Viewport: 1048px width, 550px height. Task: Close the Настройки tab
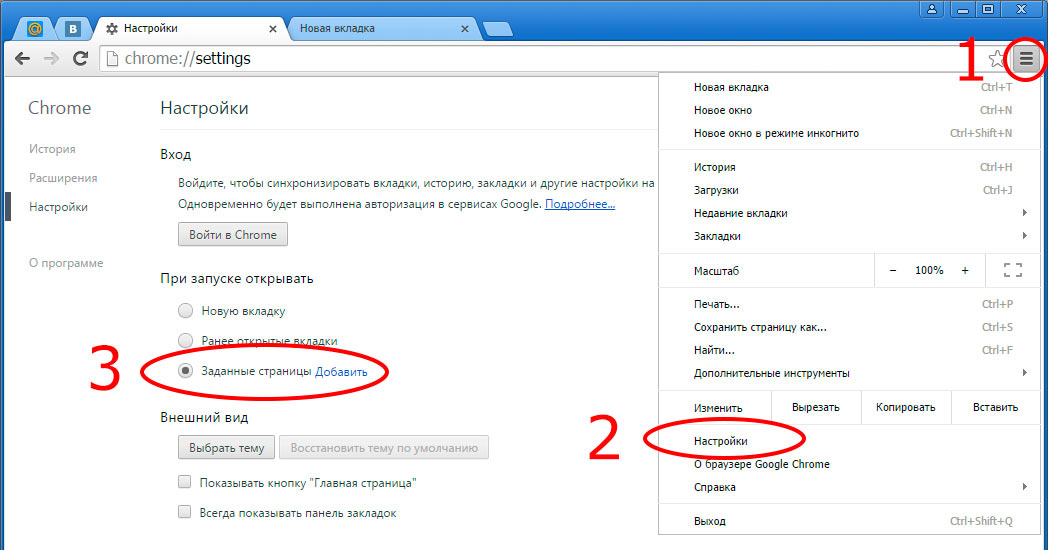pos(273,29)
